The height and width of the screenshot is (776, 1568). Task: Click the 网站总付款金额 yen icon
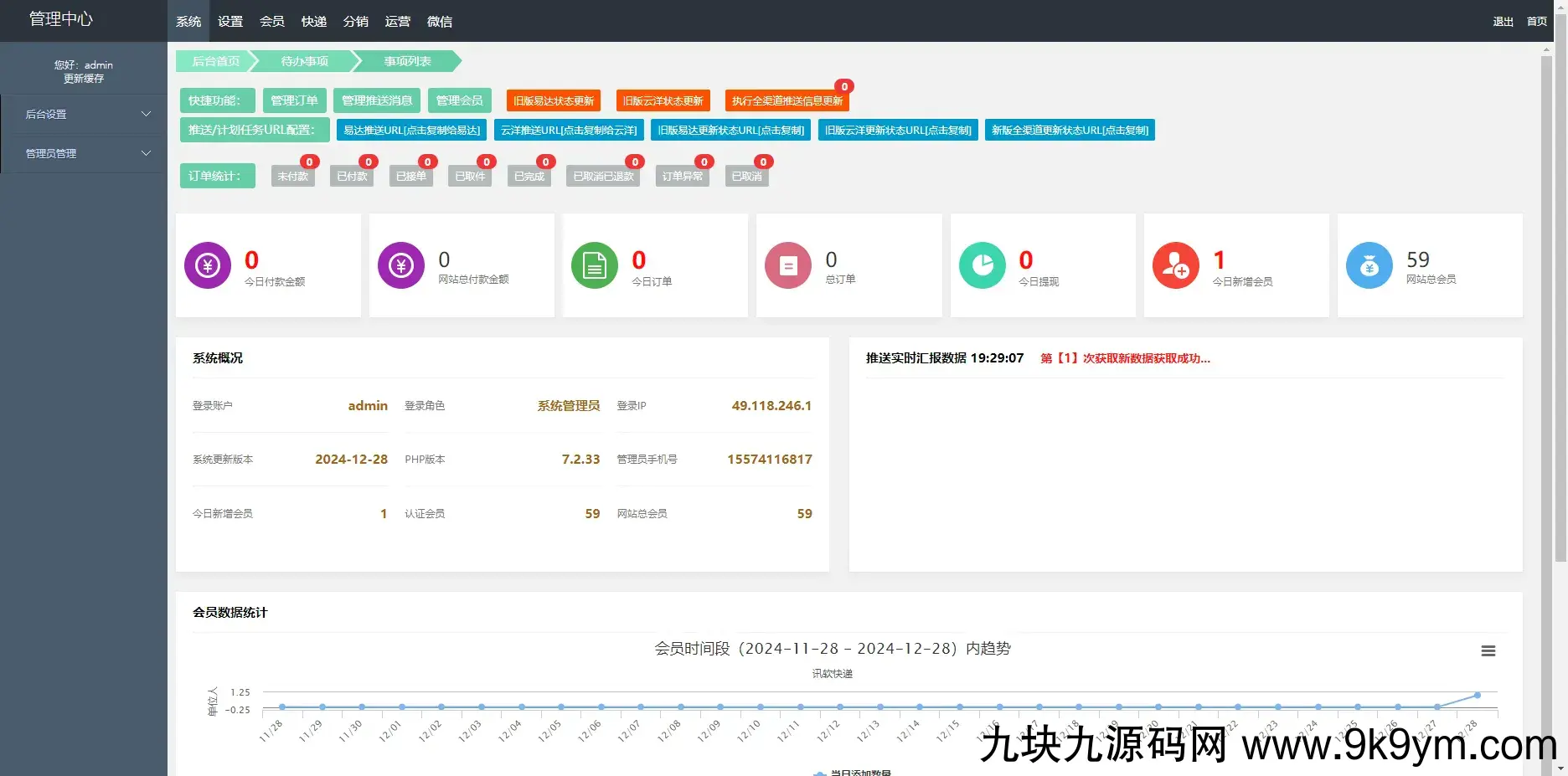tap(401, 265)
